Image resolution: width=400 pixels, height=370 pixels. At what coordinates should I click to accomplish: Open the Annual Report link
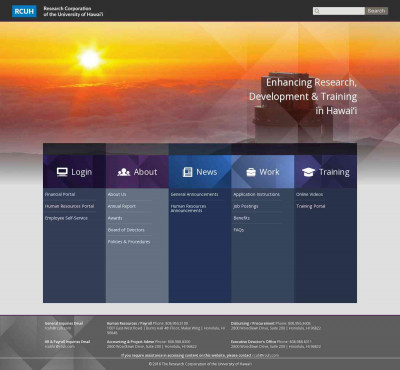point(122,206)
